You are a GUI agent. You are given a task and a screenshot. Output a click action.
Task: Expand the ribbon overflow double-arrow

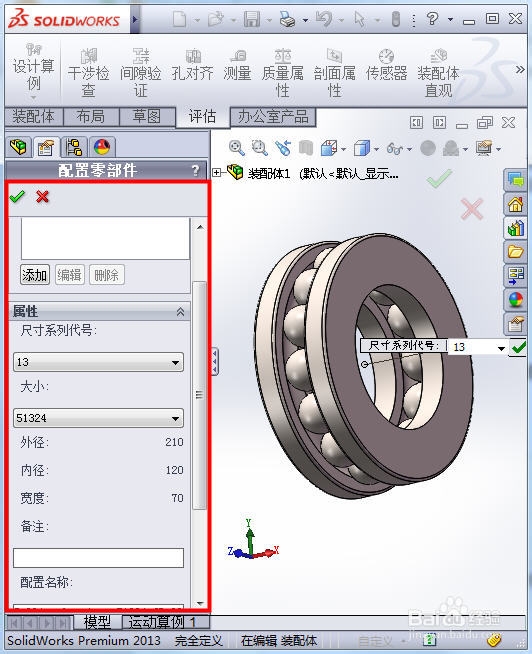click(x=520, y=70)
